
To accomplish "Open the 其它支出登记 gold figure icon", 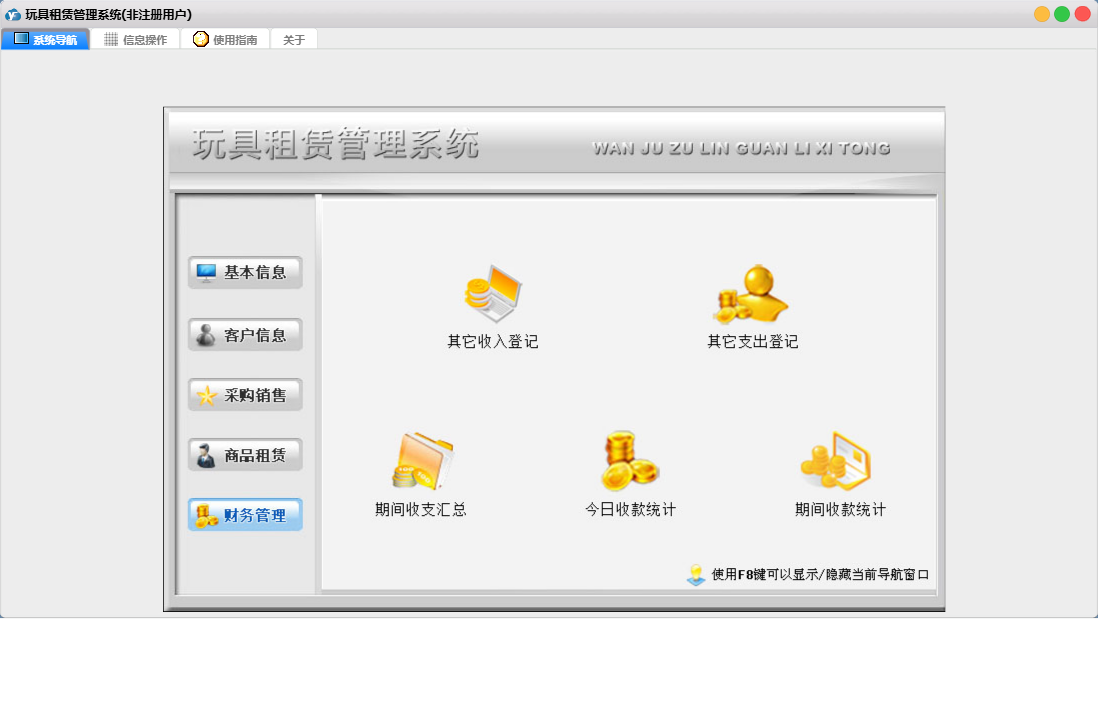I will (x=752, y=294).
